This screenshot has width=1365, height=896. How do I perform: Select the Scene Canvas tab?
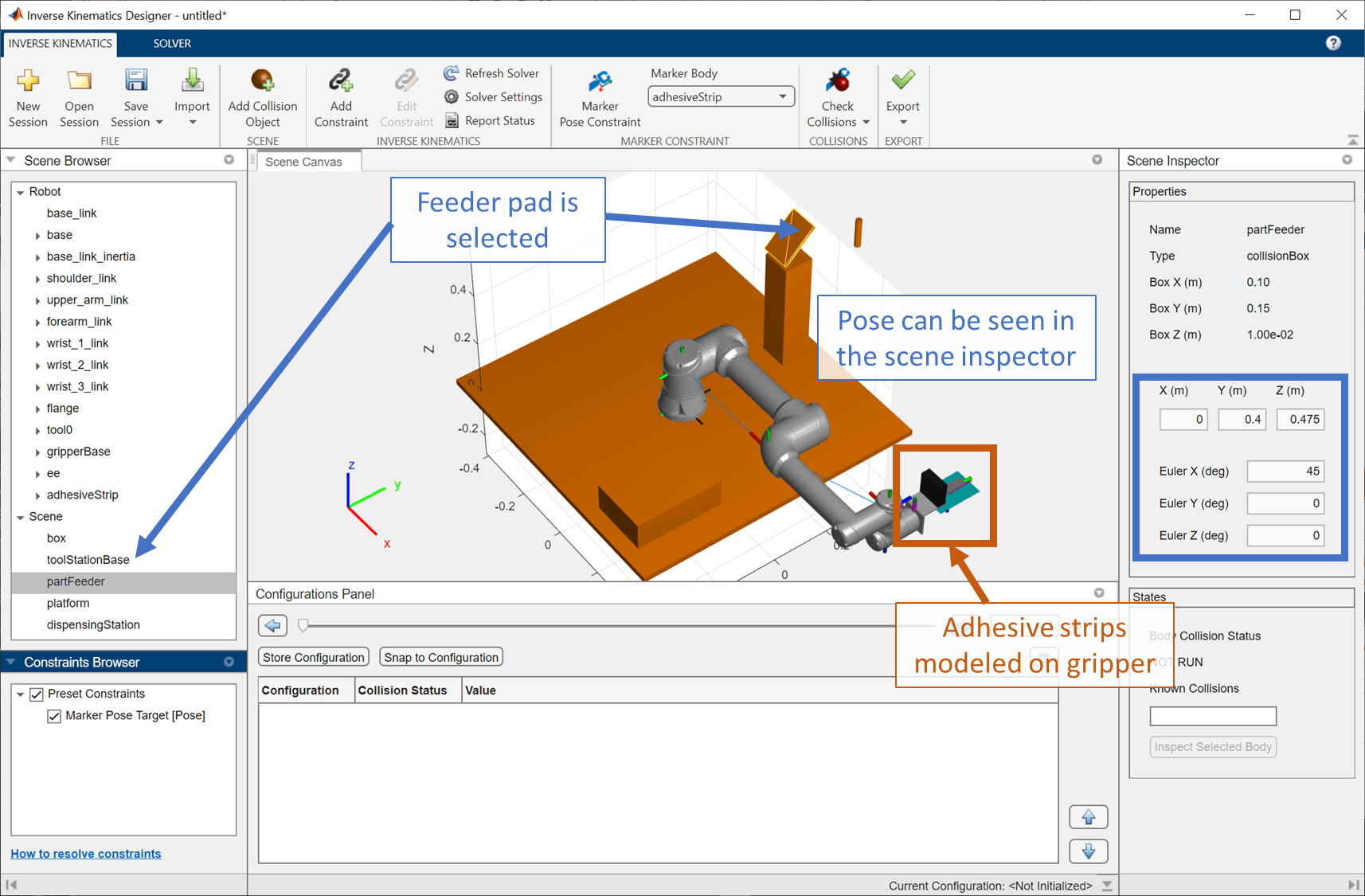(x=304, y=162)
